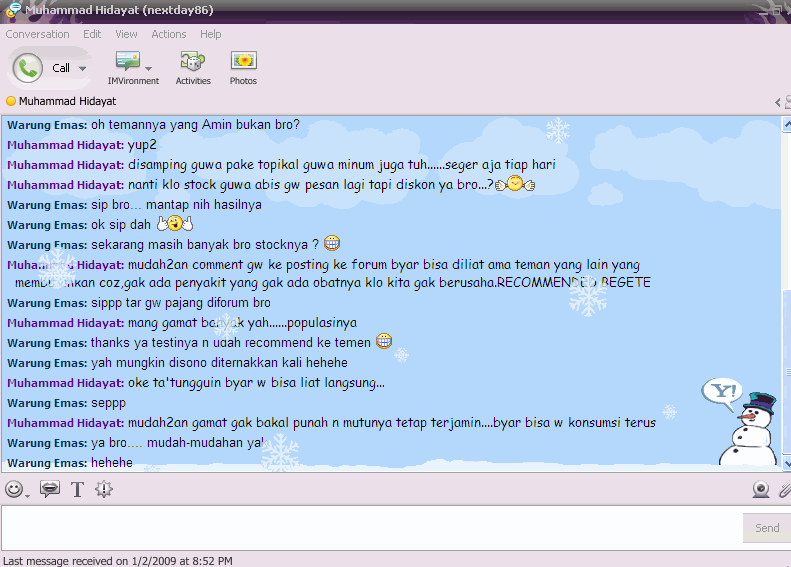Click 'sip bro... mantap nih hasilnya' message

click(x=176, y=205)
